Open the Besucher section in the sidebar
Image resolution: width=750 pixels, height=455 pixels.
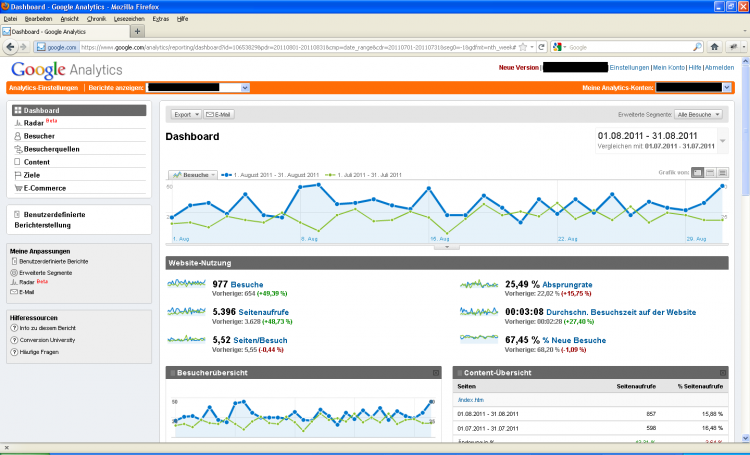(x=40, y=136)
